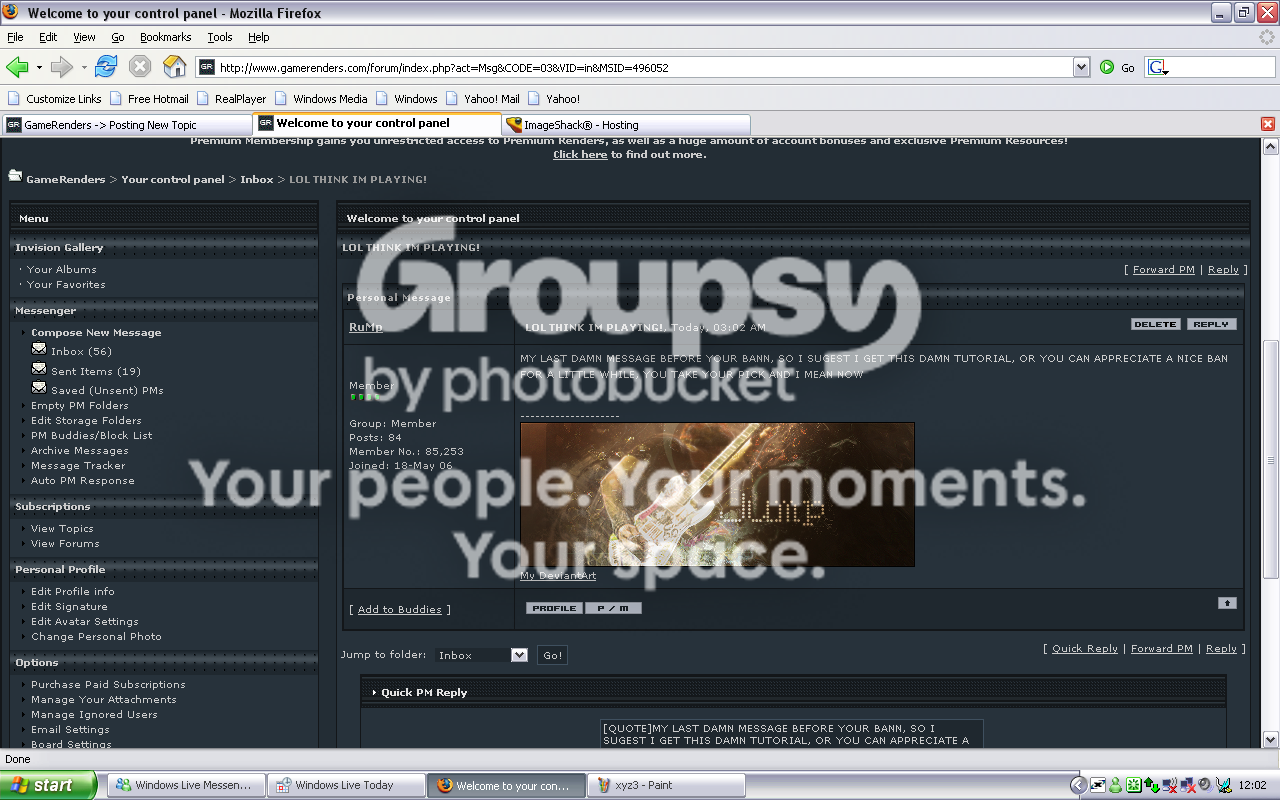Jump to top using the up-arrow icon
1280x800 pixels.
pyautogui.click(x=1227, y=602)
